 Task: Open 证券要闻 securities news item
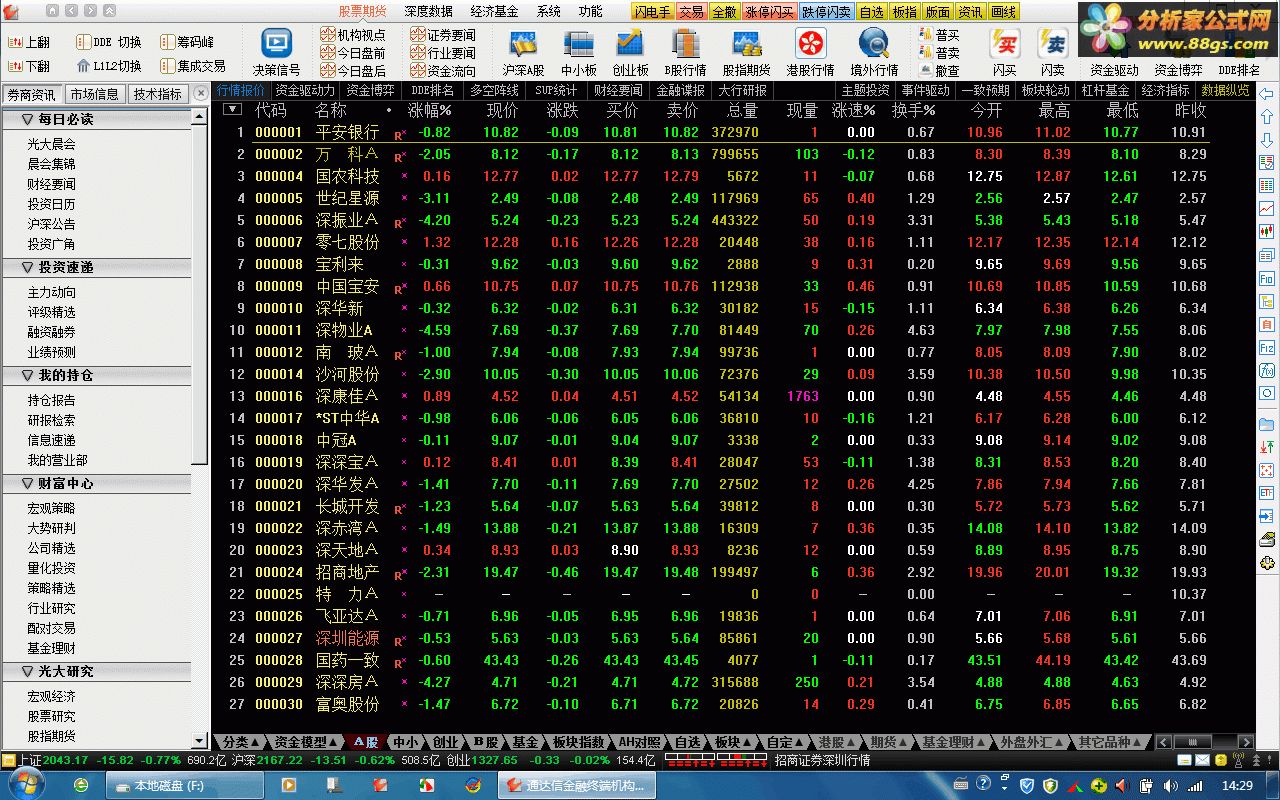coord(443,35)
